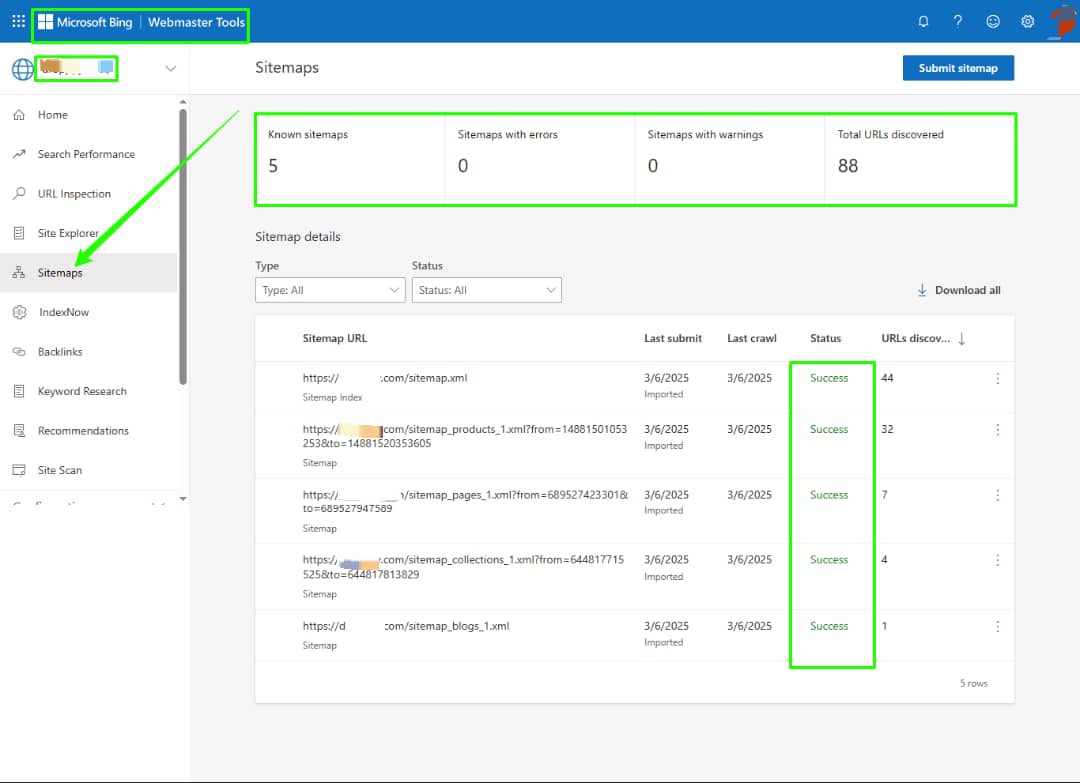The height and width of the screenshot is (783, 1080).
Task: Click the Sitemaps with errors card
Action: click(540, 159)
